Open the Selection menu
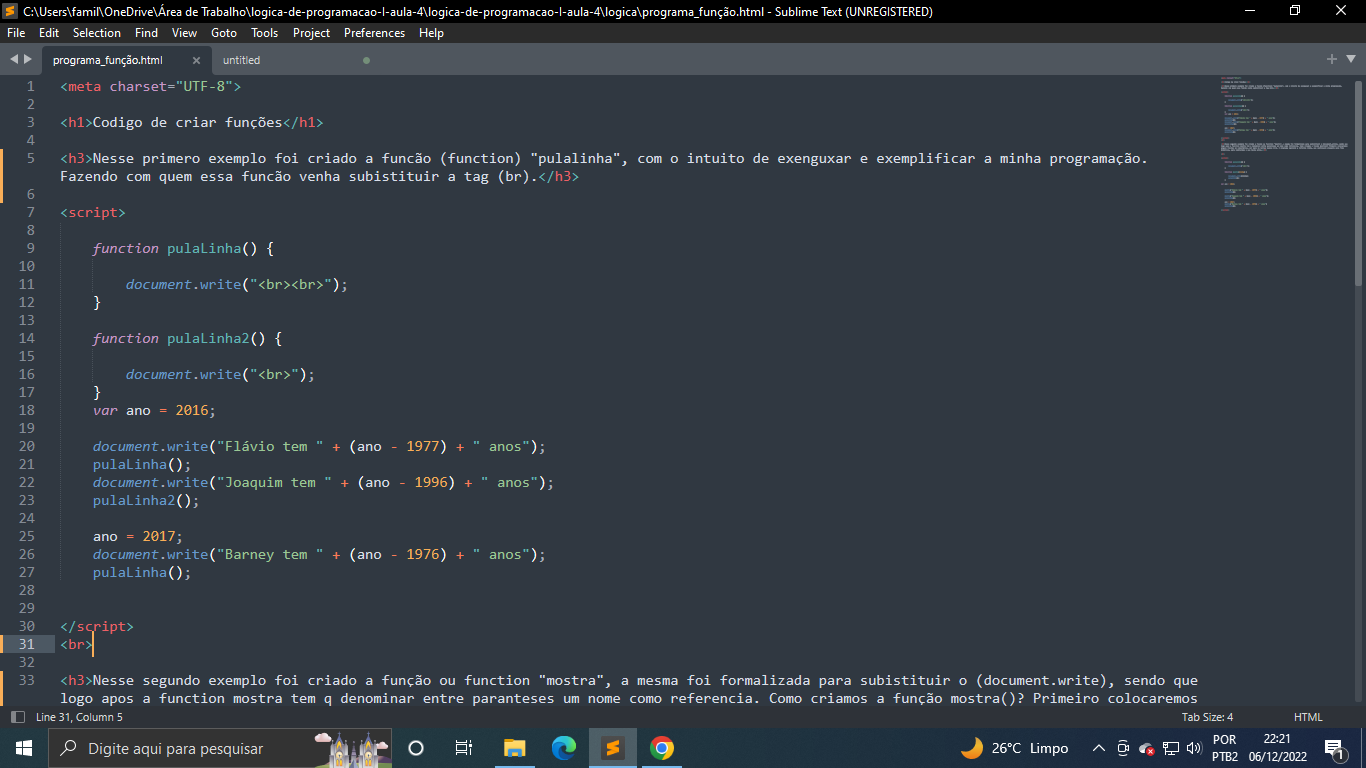This screenshot has height=768, width=1366. 97,33
